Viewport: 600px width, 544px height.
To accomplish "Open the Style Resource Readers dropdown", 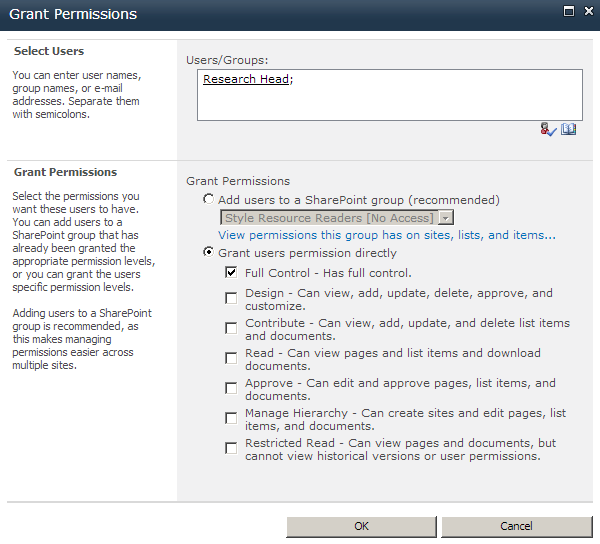I will pos(446,218).
